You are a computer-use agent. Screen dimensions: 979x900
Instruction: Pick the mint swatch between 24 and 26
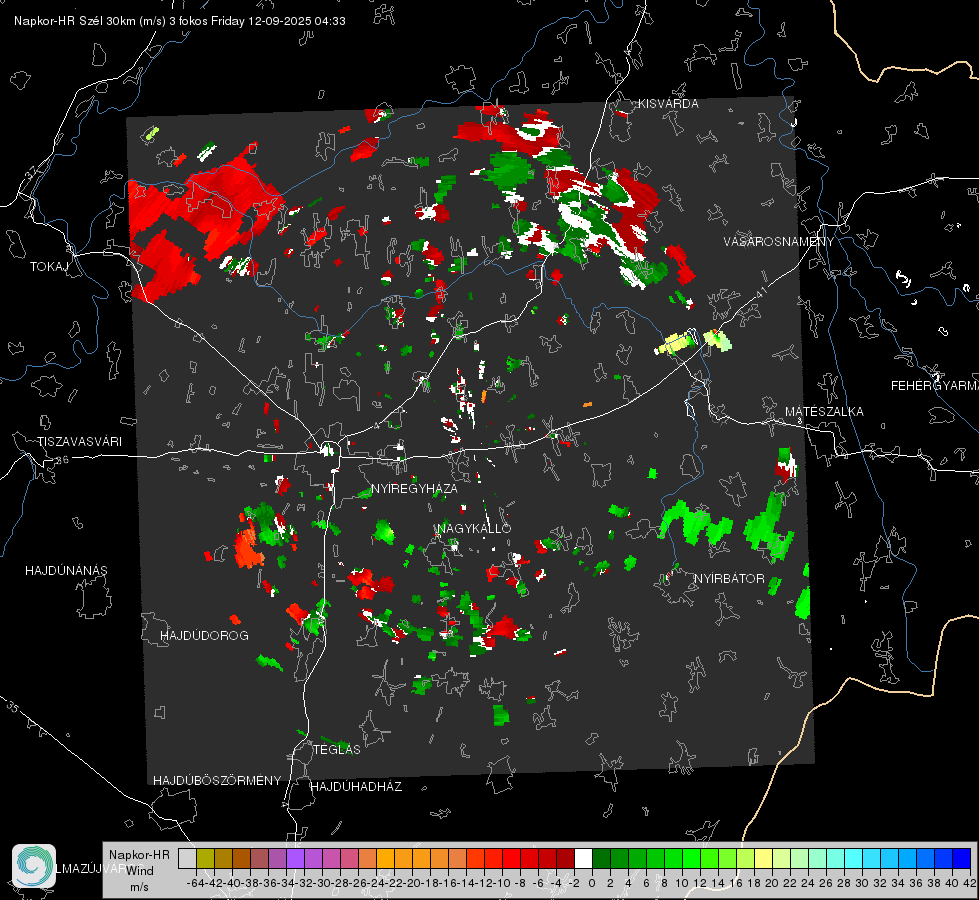pos(817,858)
